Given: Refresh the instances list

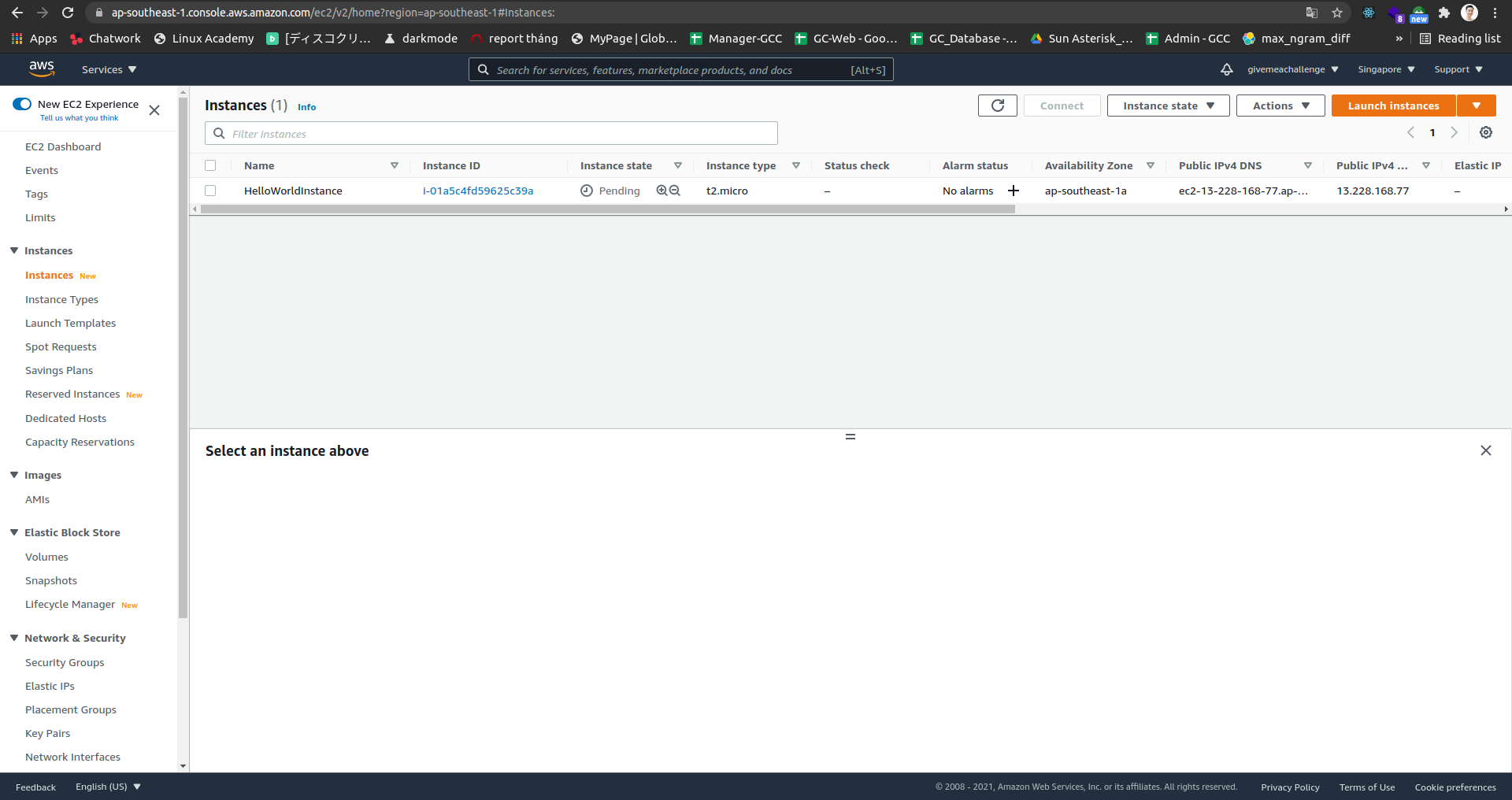Looking at the screenshot, I should pos(997,105).
